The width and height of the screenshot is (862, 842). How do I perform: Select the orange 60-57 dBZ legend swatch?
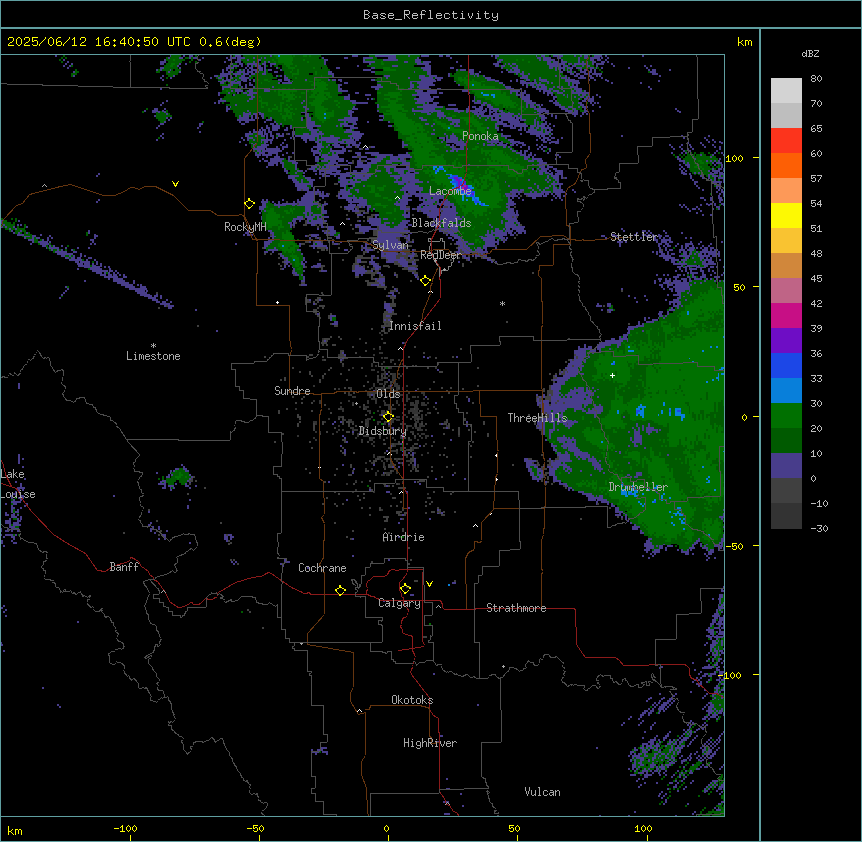[x=786, y=166]
